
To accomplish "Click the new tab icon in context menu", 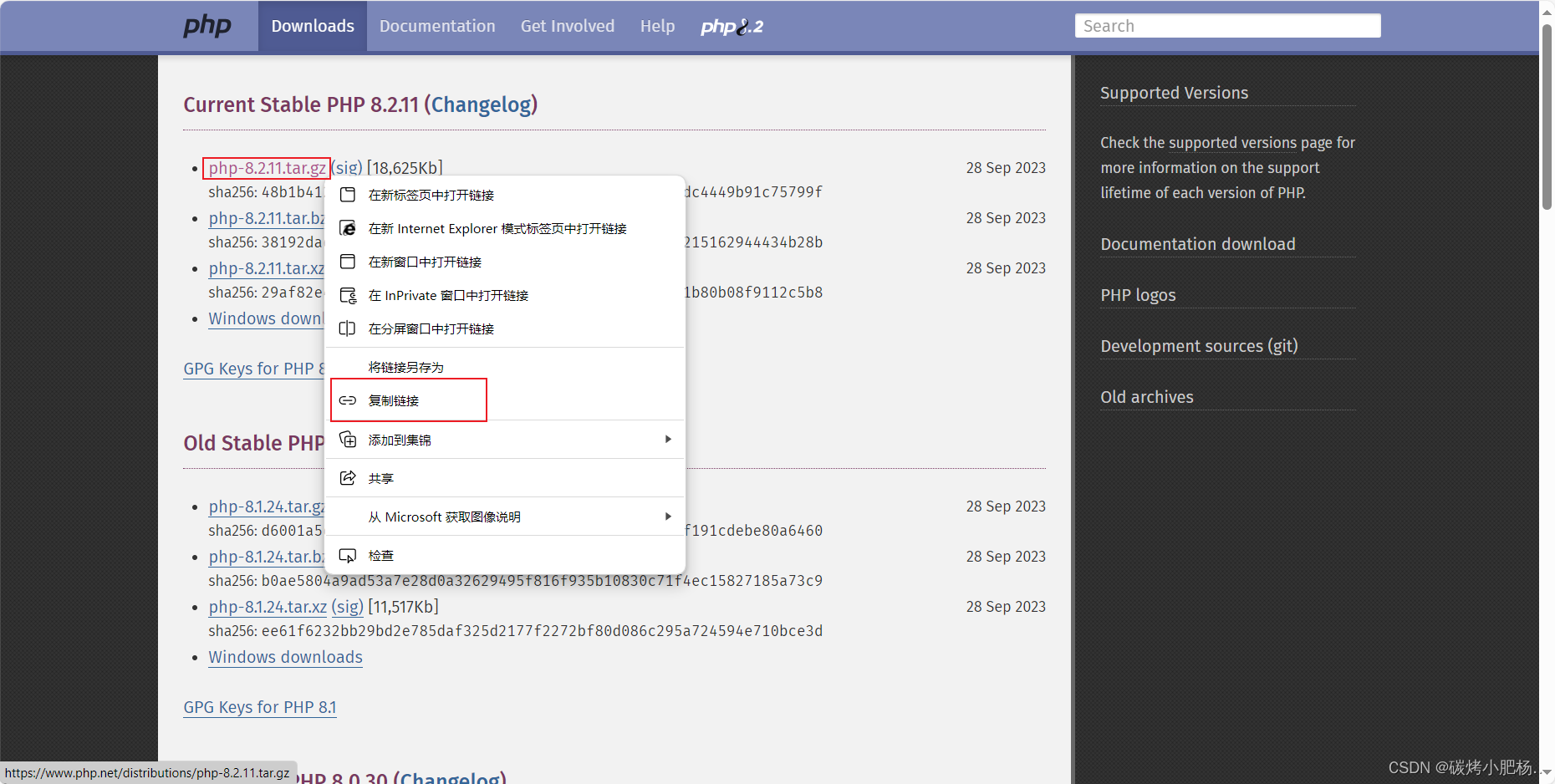I will coord(348,195).
